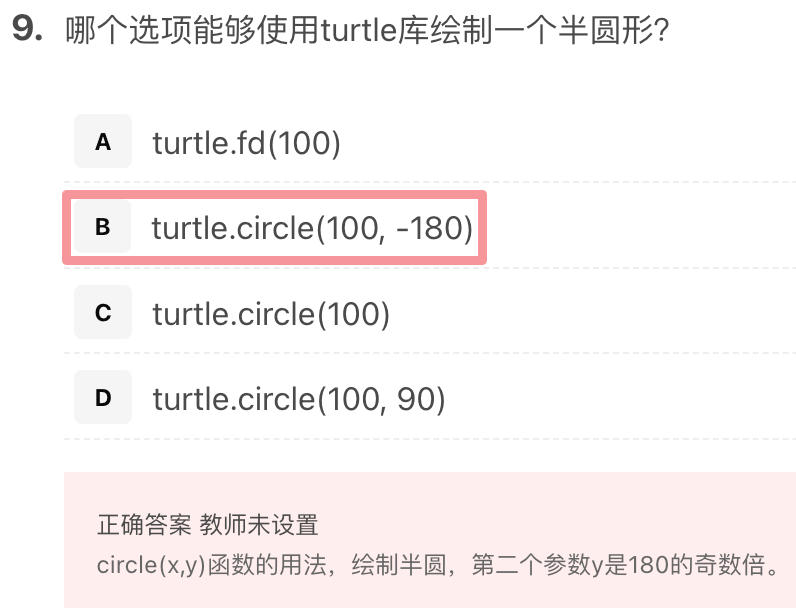796x608 pixels.
Task: Choose answer text turtle.circle(100, -180)
Action: click(312, 228)
